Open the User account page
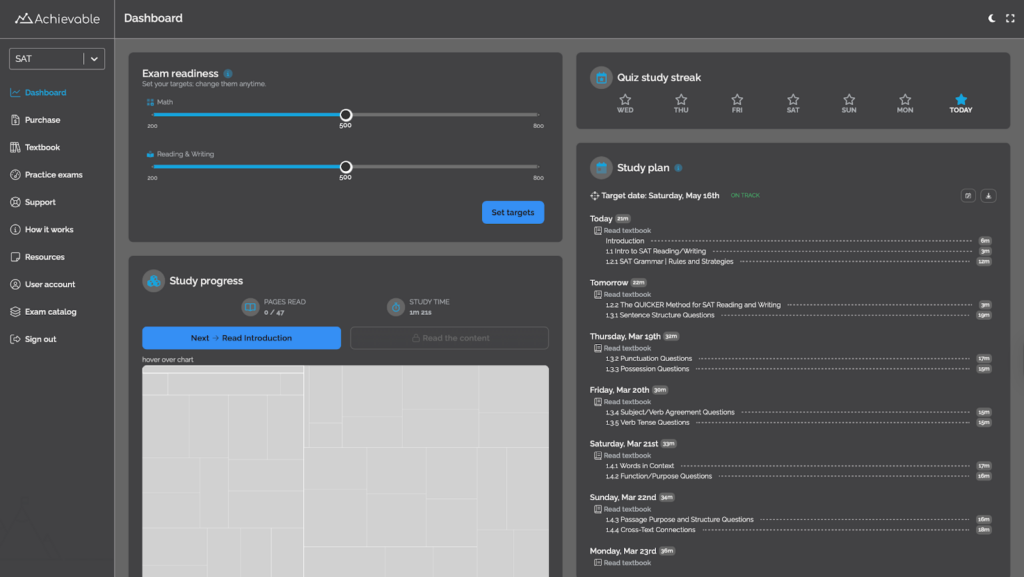The width and height of the screenshot is (1024, 577). coord(48,284)
